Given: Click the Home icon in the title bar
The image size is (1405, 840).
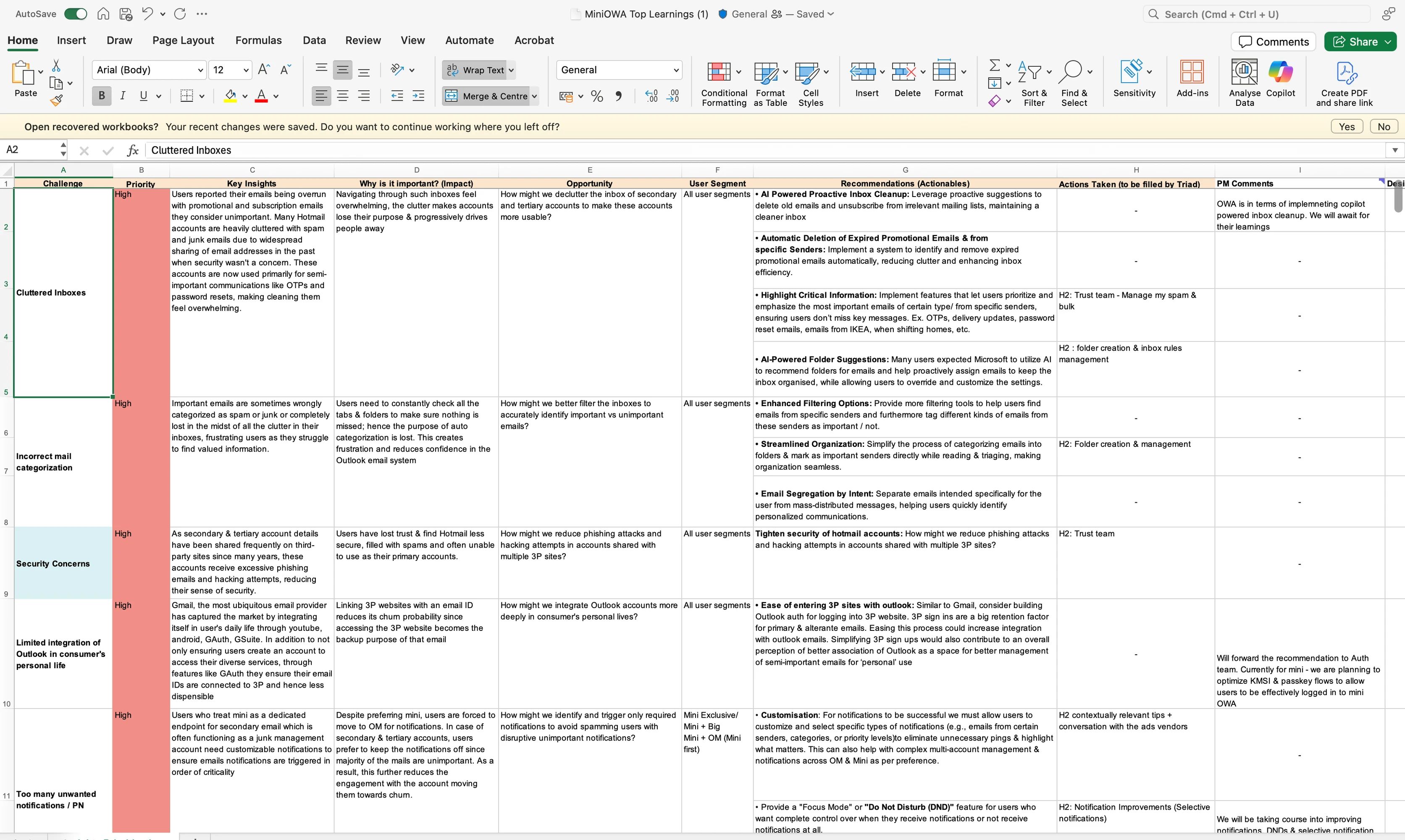Looking at the screenshot, I should coord(103,14).
